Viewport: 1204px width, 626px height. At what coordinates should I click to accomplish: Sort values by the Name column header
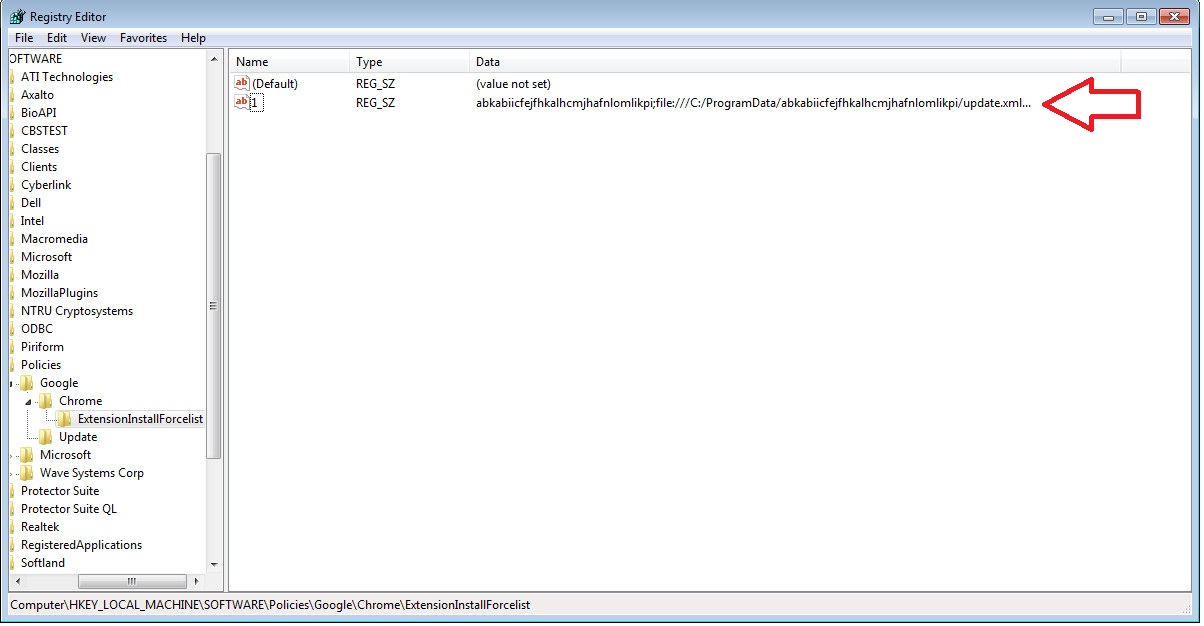(x=290, y=62)
